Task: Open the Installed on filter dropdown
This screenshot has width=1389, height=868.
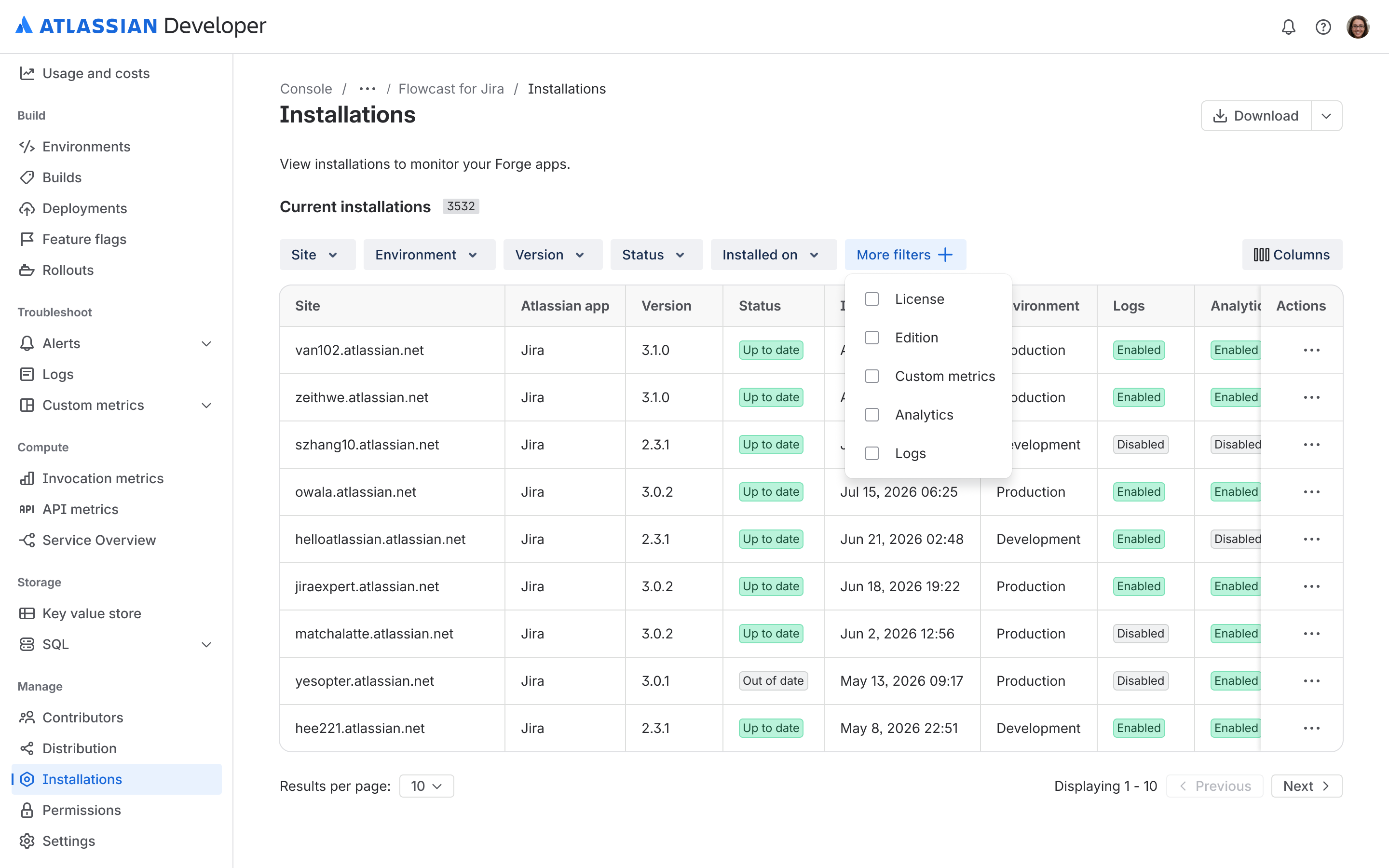Action: pos(774,255)
